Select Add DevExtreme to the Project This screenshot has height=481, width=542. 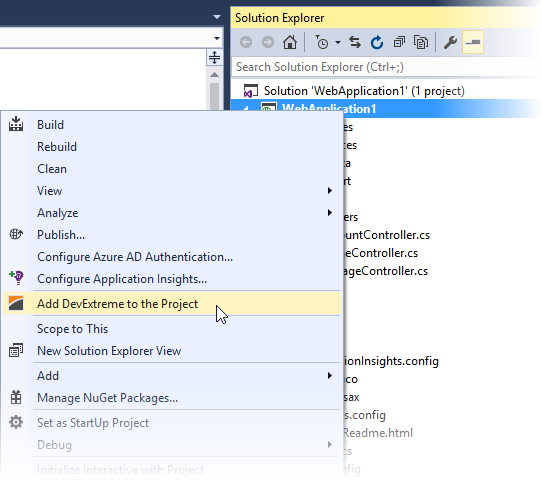[118, 304]
